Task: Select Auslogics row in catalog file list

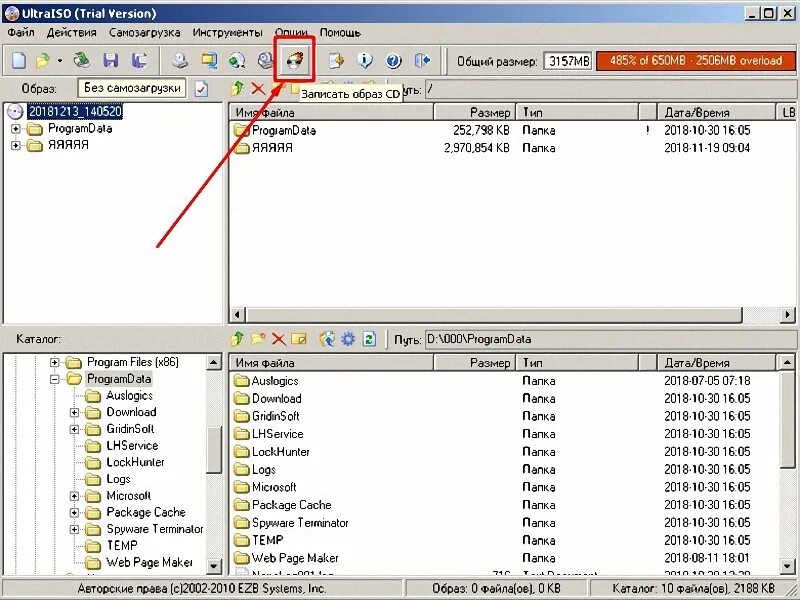Action: 505,381
